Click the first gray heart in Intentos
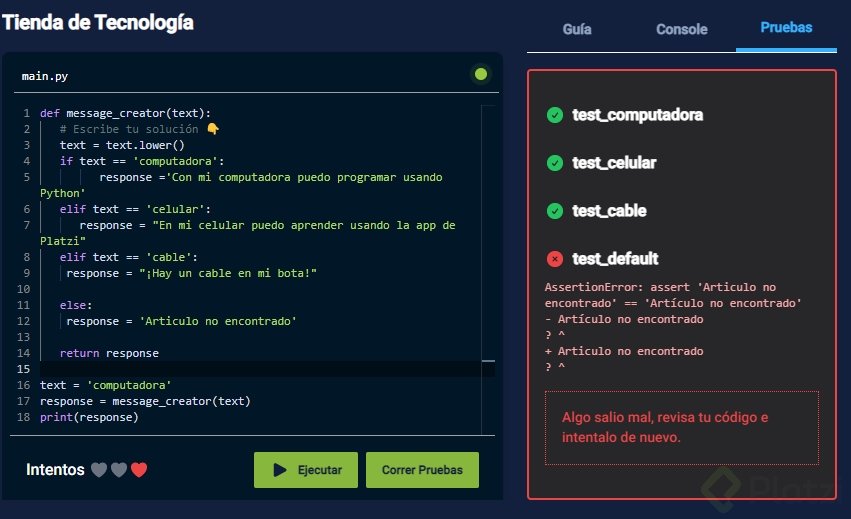 98,470
